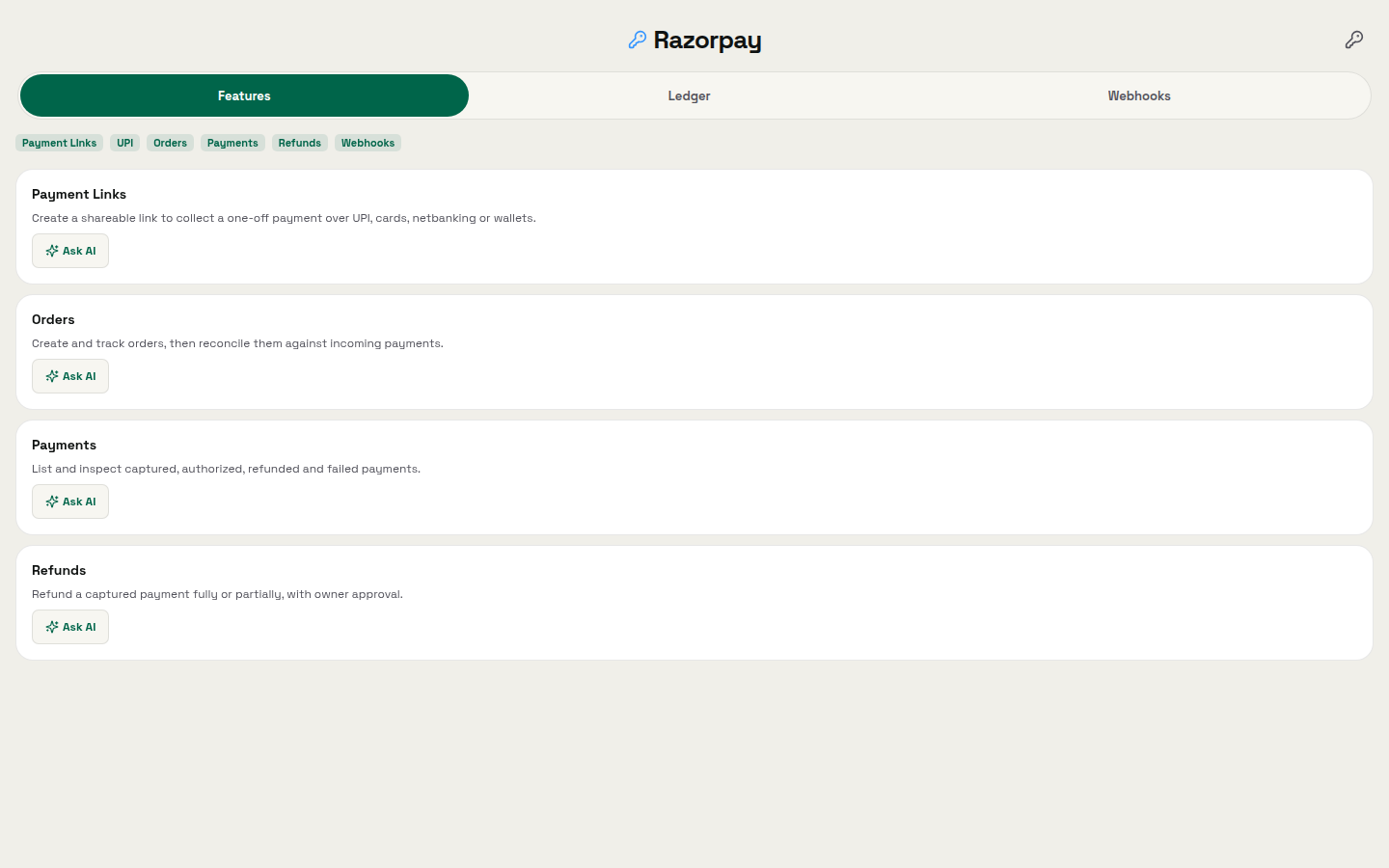Pick the Refunds chip
Viewport: 1389px width, 868px height.
300,143
